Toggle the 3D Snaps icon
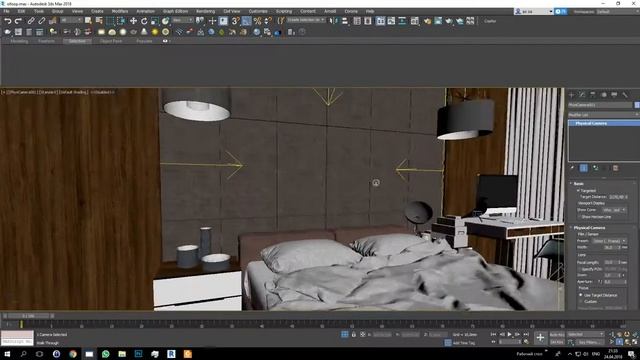Image resolution: width=640 pixels, height=360 pixels. [x=236, y=21]
